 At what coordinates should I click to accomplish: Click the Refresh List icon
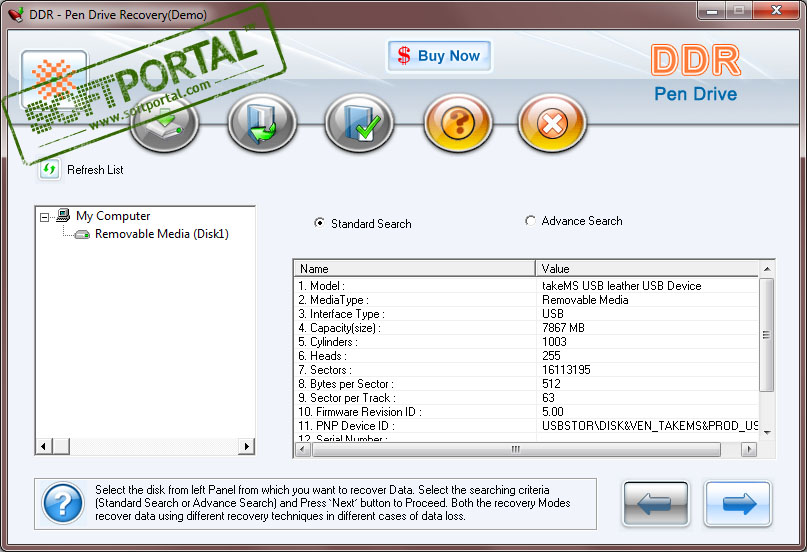[49, 170]
